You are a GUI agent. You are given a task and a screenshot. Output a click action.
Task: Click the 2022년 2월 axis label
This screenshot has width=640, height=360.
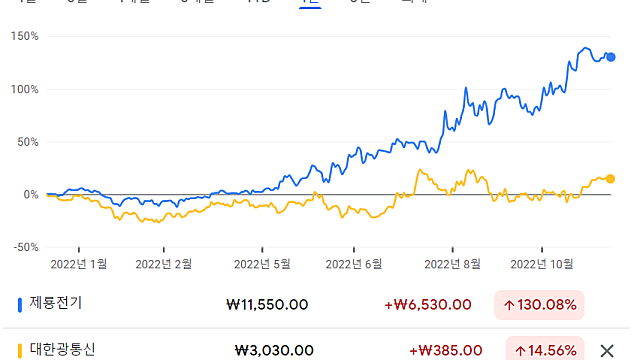coord(164,264)
